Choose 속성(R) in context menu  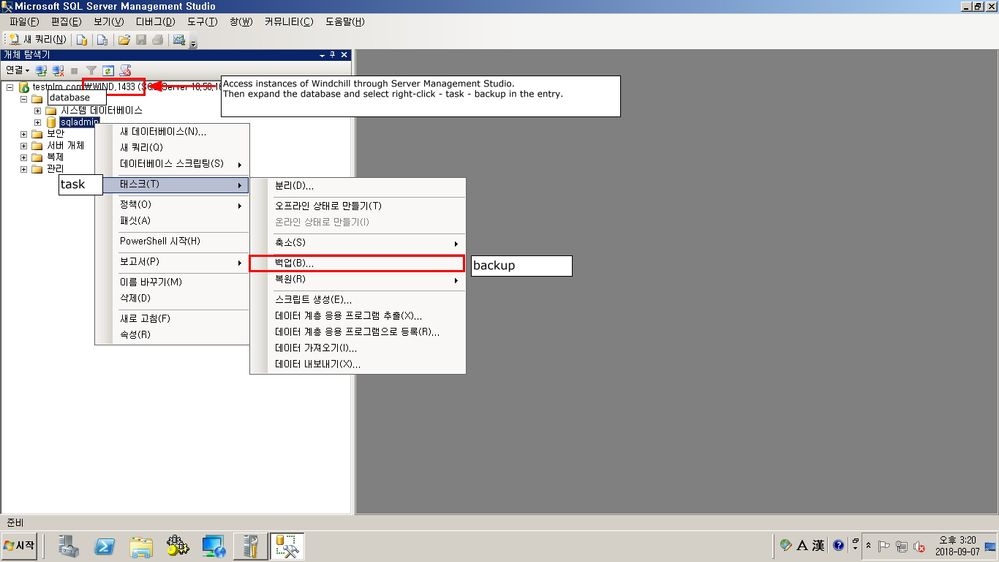pyautogui.click(x=172, y=335)
